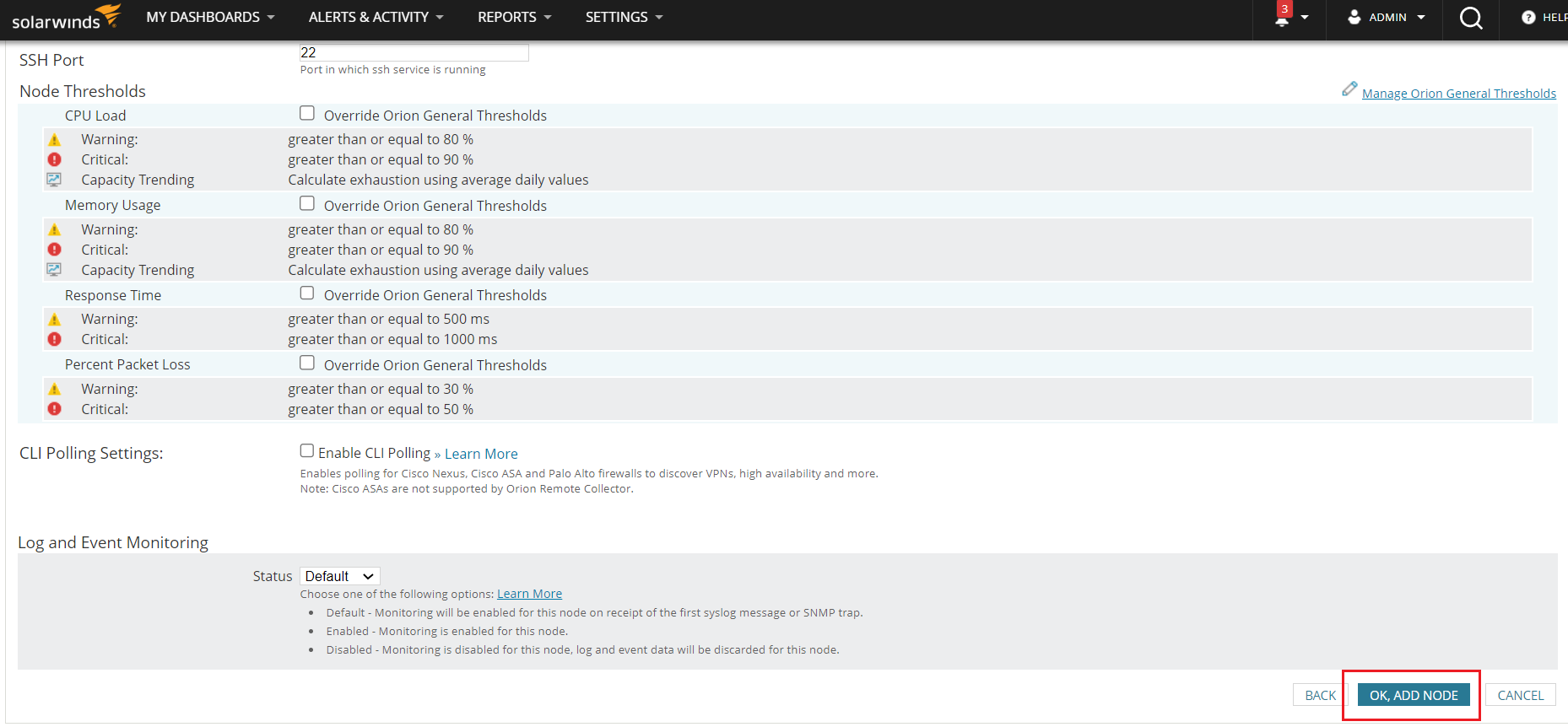Click the OK, Add Node button

pos(1414,695)
